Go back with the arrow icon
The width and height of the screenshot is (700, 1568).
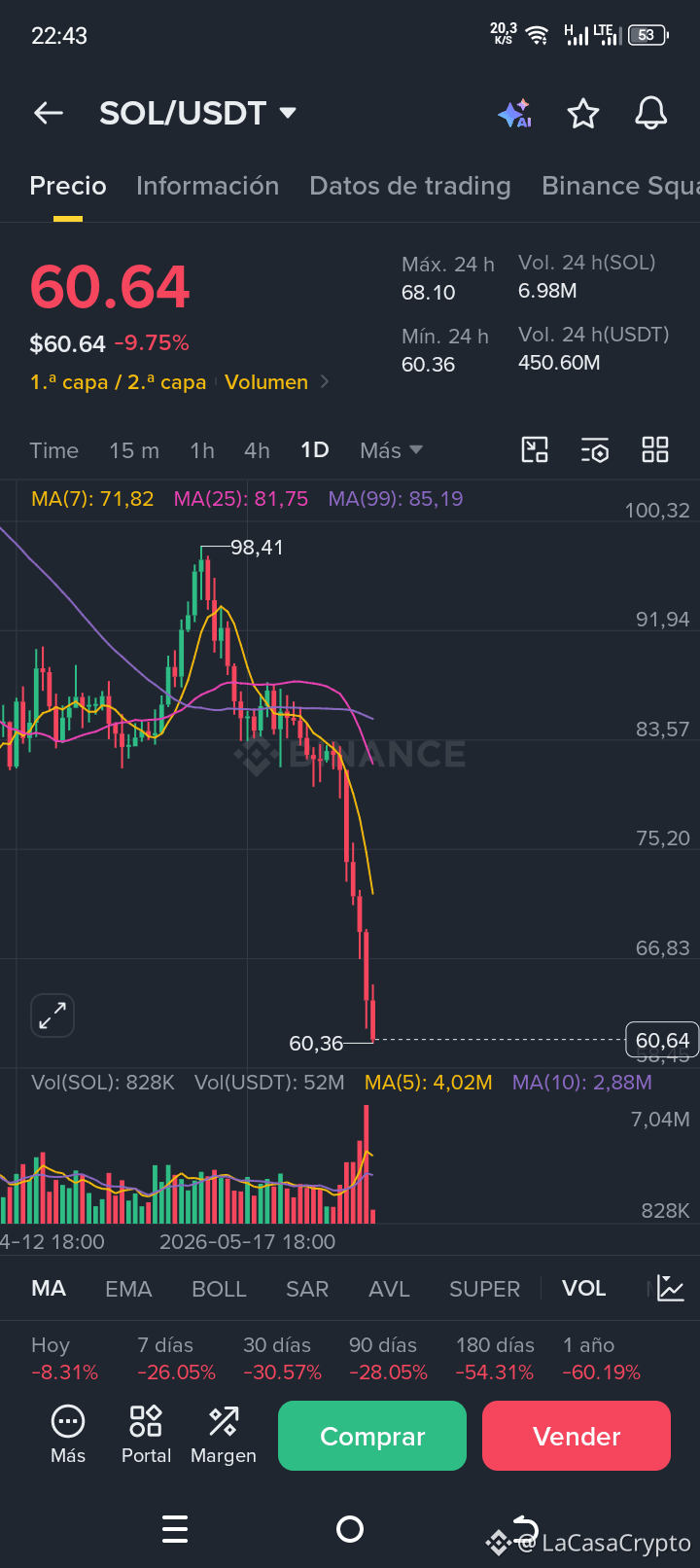(x=49, y=113)
